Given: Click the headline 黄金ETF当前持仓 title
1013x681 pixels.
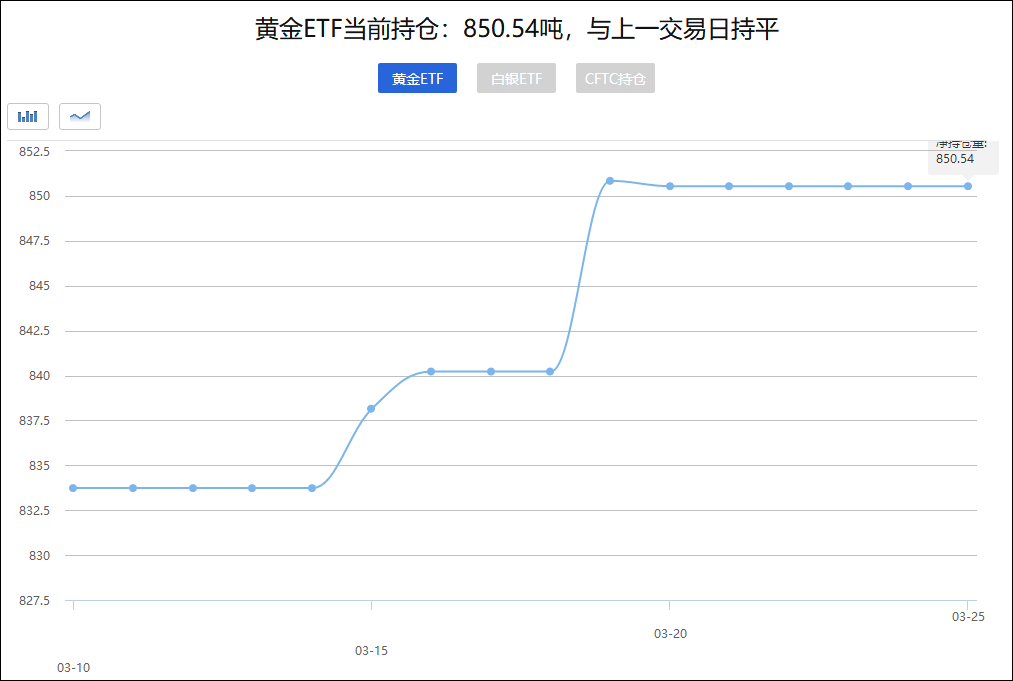Looking at the screenshot, I should click(517, 30).
